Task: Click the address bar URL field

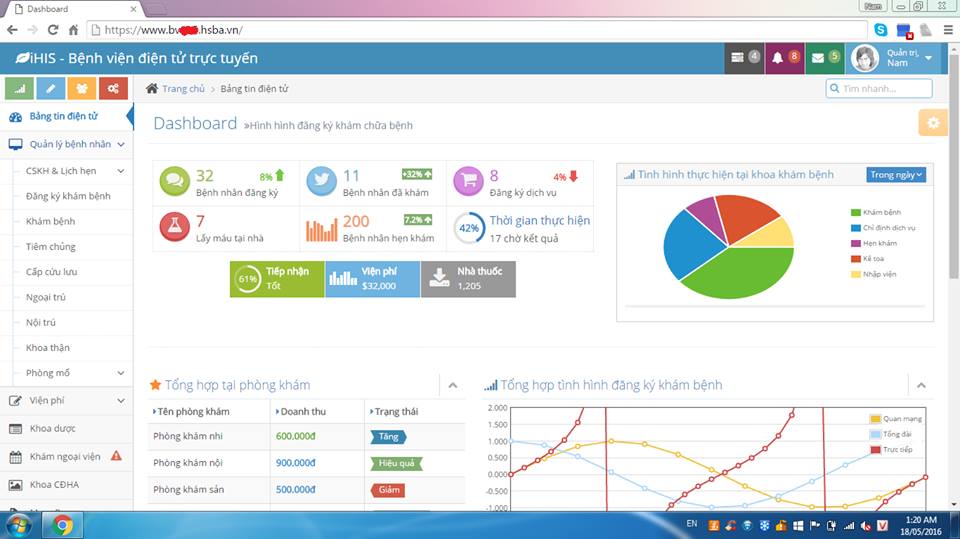Action: (x=478, y=29)
